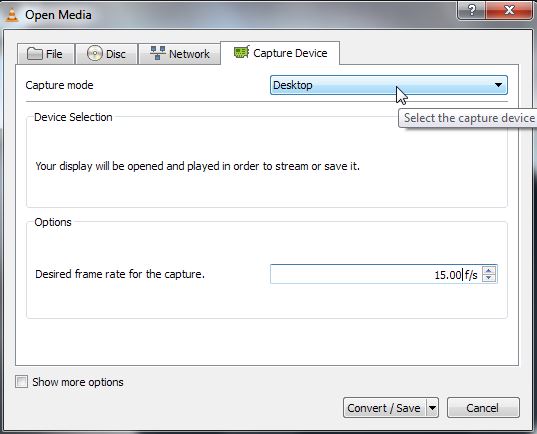Viewport: 537px width, 434px height.
Task: Switch to the File tab
Action: coord(46,54)
